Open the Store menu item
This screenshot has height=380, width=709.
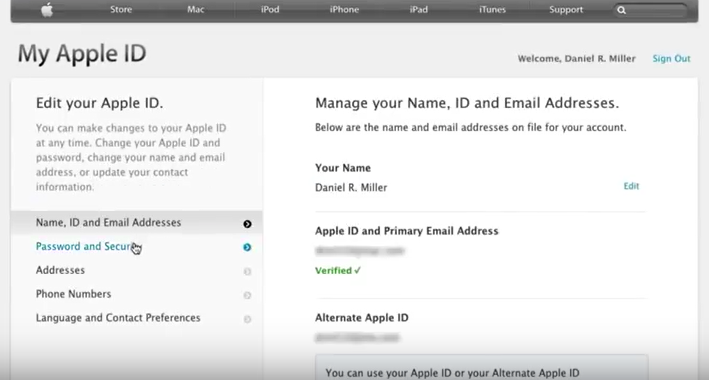pos(121,10)
